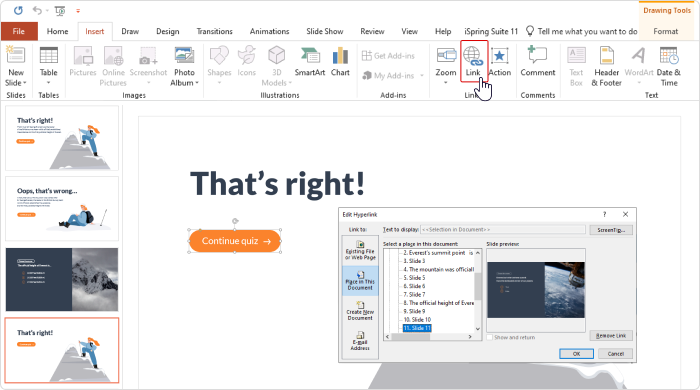
Task: Click OK in Edit Hyperlink dialog
Action: (576, 353)
